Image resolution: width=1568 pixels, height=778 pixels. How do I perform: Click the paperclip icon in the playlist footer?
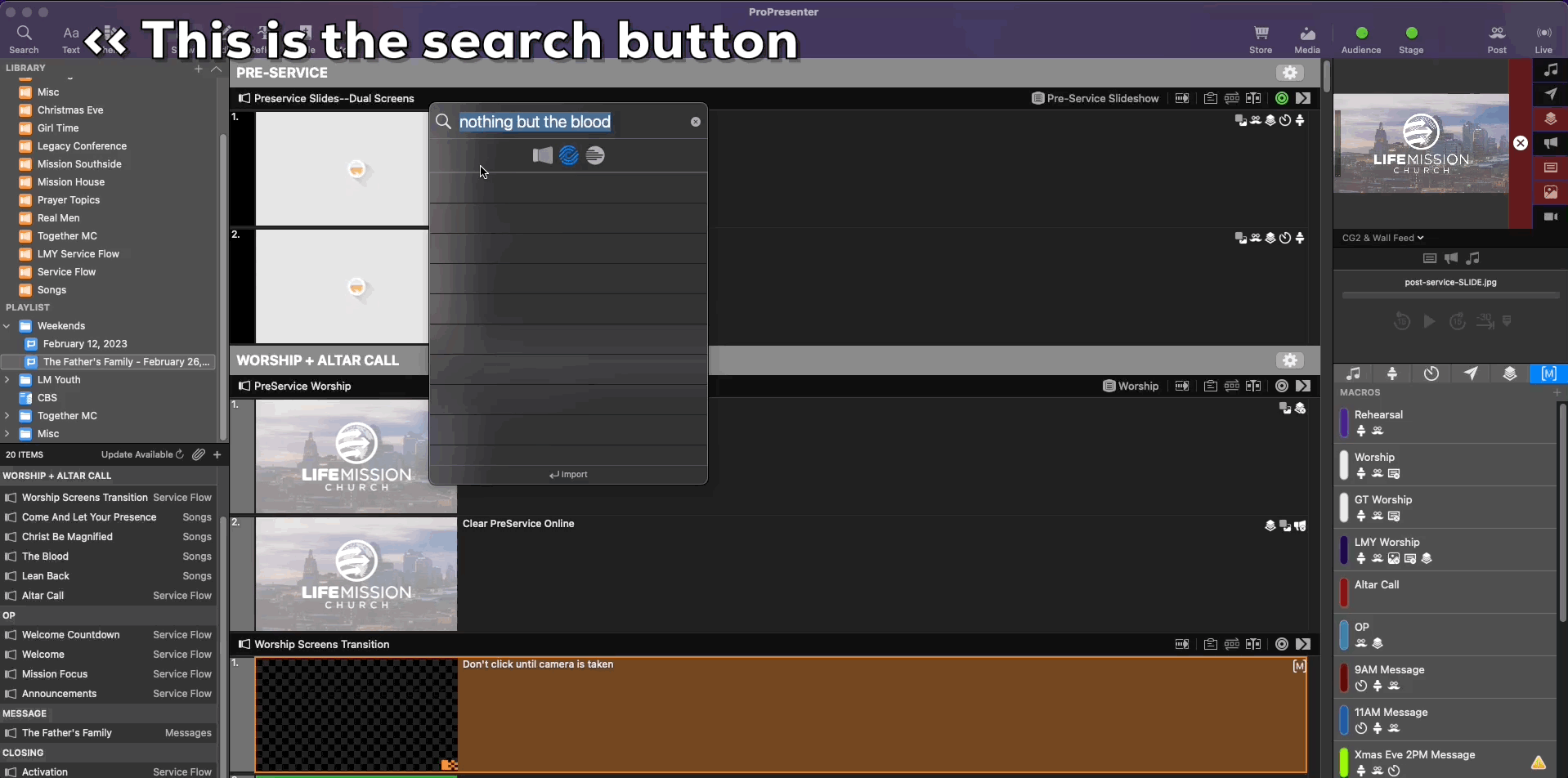click(199, 454)
